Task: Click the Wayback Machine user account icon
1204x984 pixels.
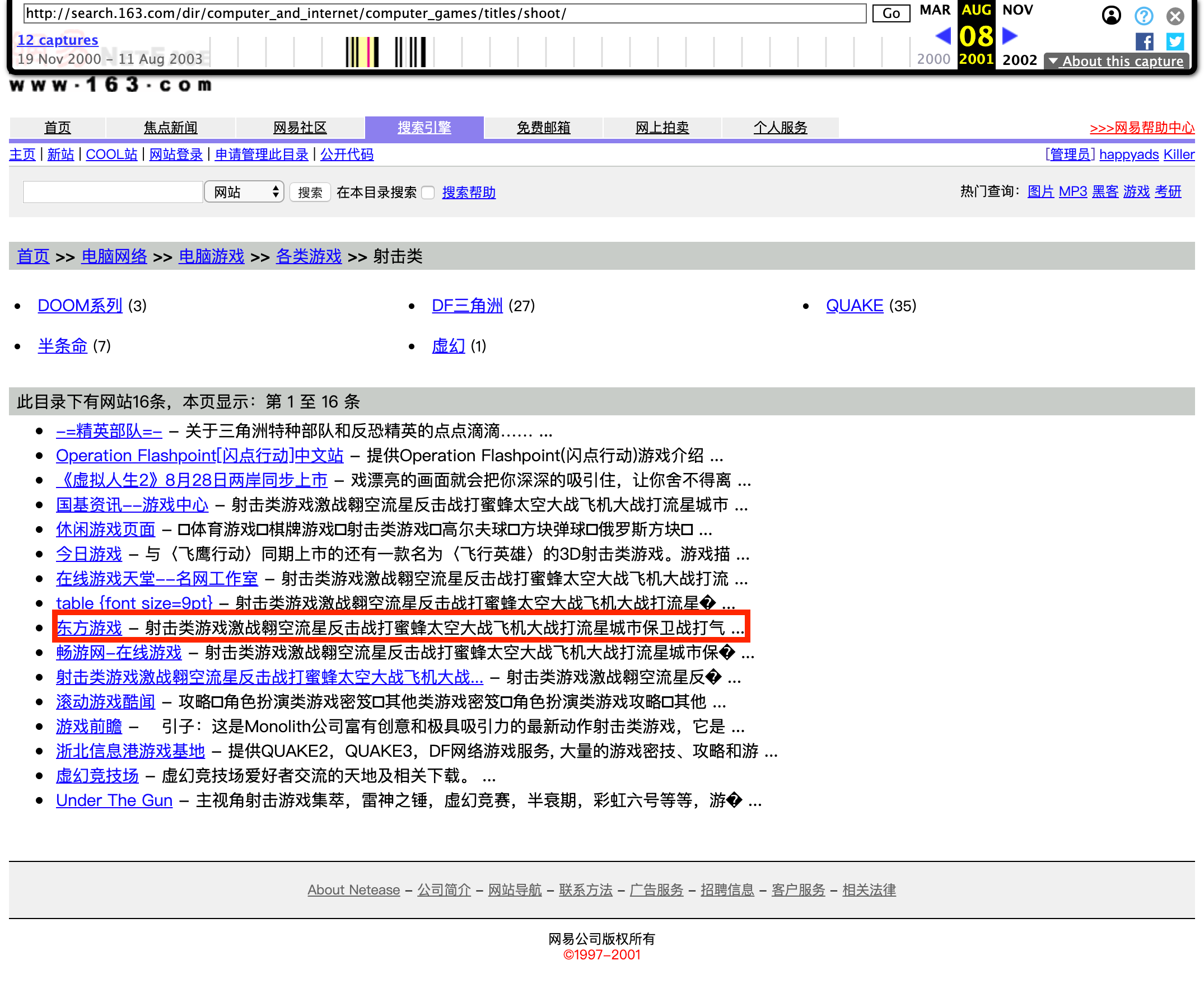Action: click(x=1110, y=15)
